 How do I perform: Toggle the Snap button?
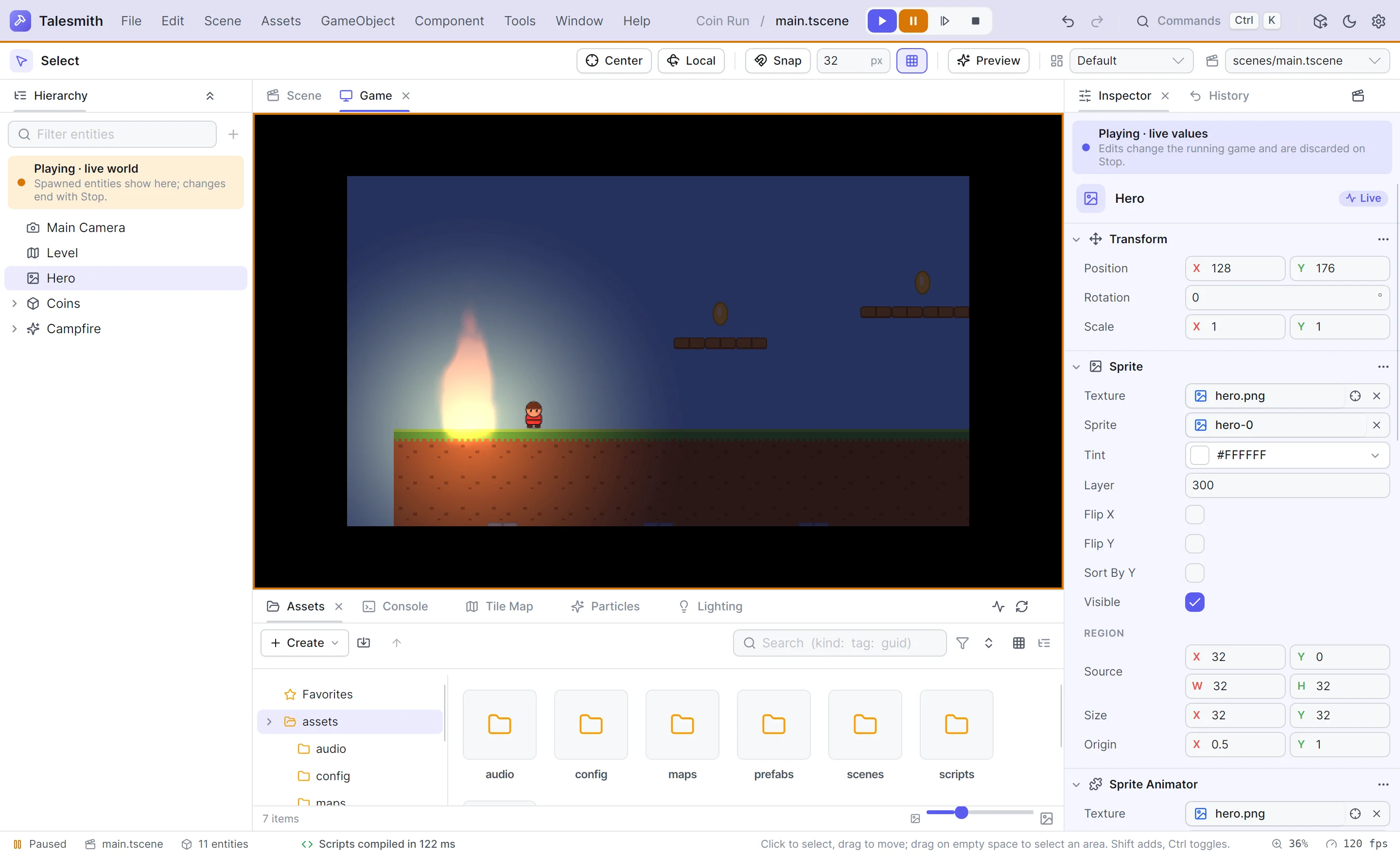777,61
